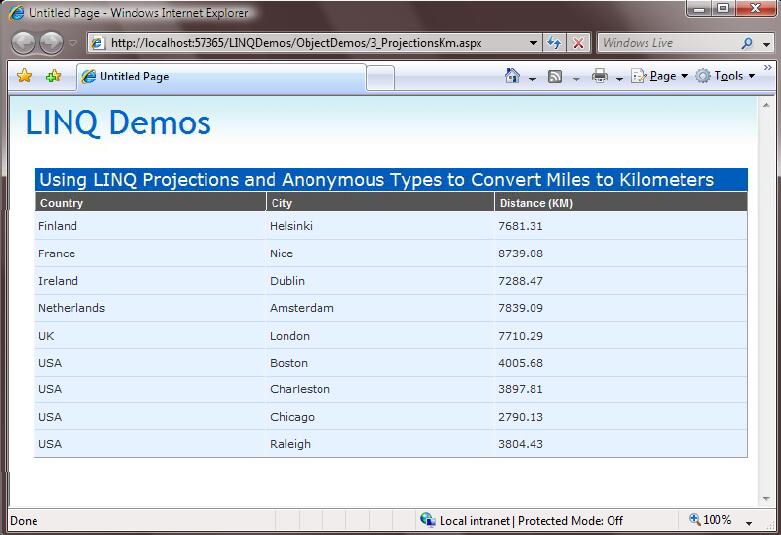Click the 7288.47 distance value
The image size is (781, 535).
[520, 281]
